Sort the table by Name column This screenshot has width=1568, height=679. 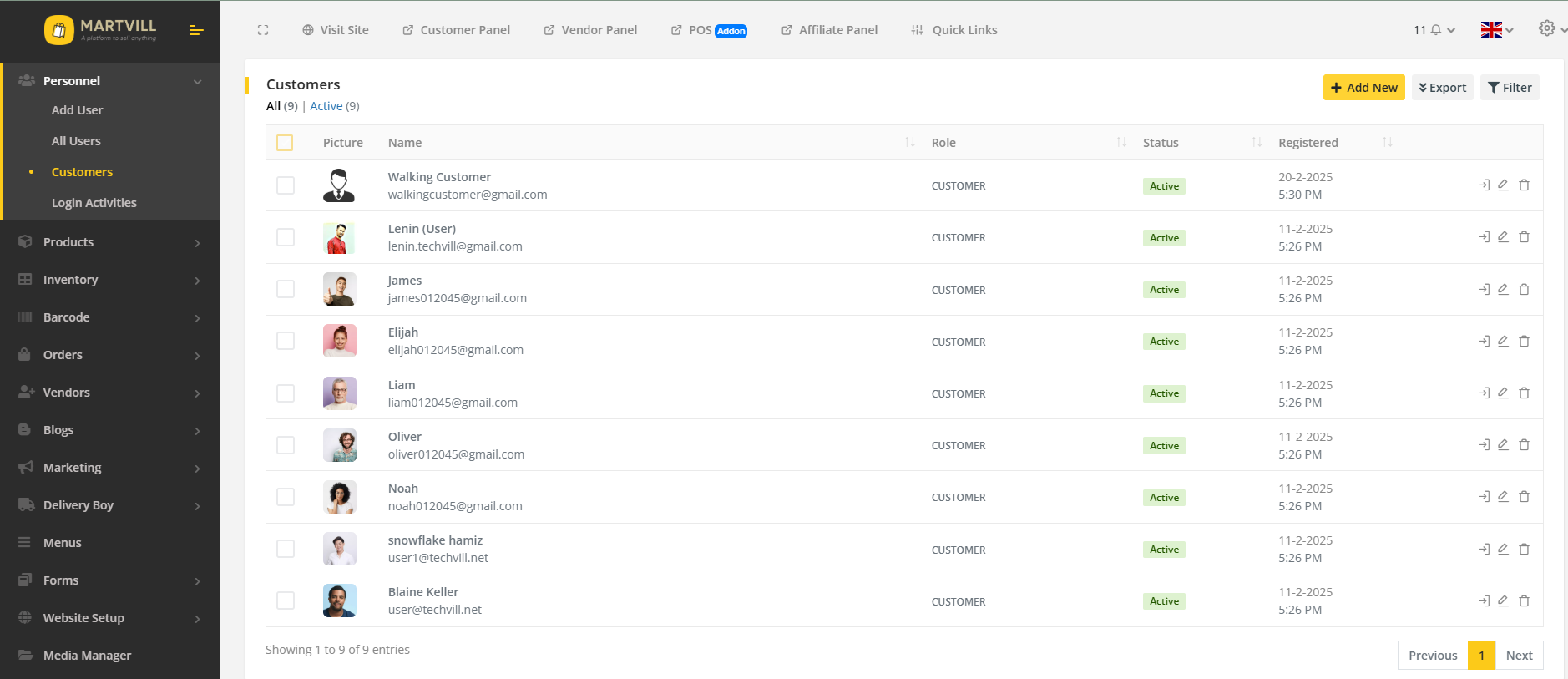[405, 143]
